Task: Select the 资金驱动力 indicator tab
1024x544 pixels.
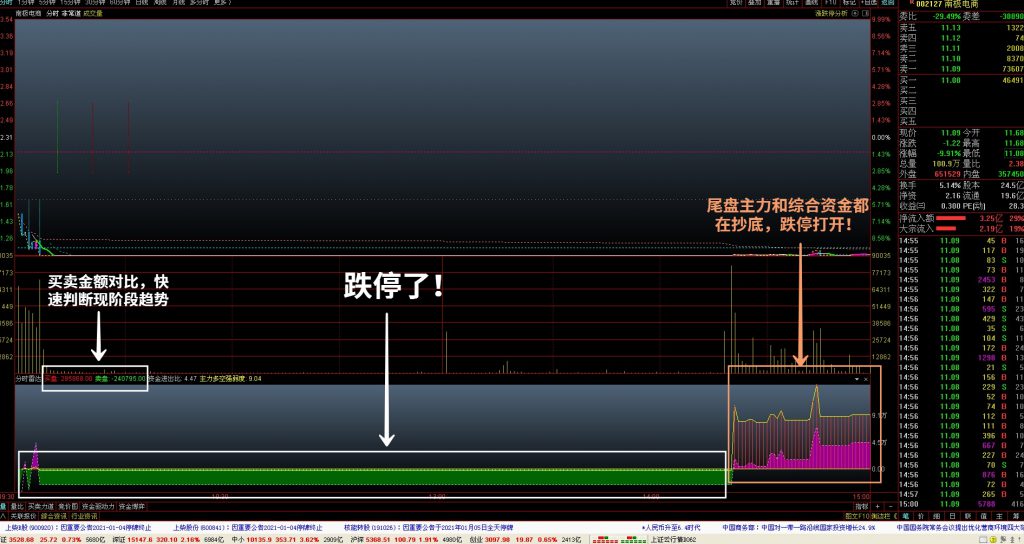Action: [x=98, y=506]
